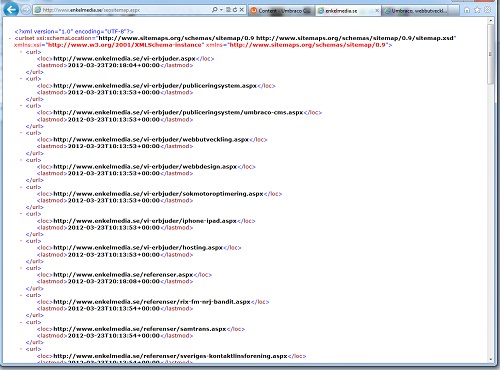Collapse the url node for referenser.aspx
500x370 pixels.
tap(21, 268)
